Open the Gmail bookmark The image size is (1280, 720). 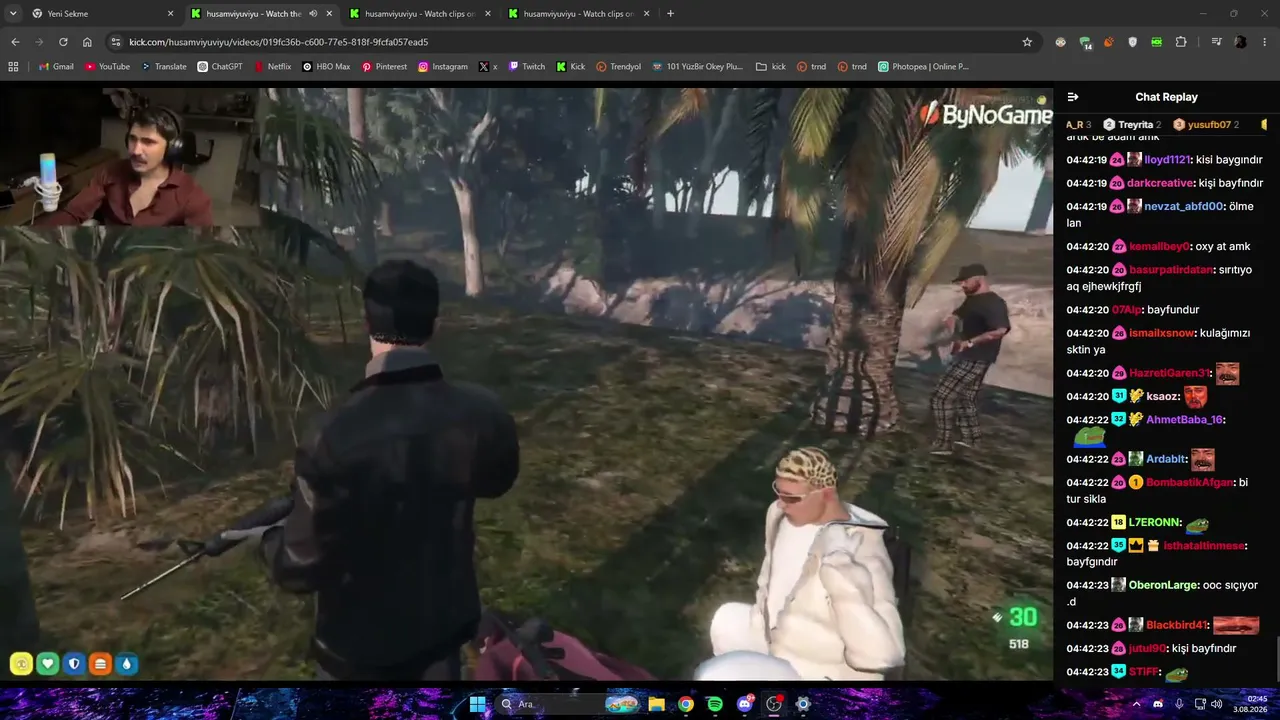tap(56, 67)
